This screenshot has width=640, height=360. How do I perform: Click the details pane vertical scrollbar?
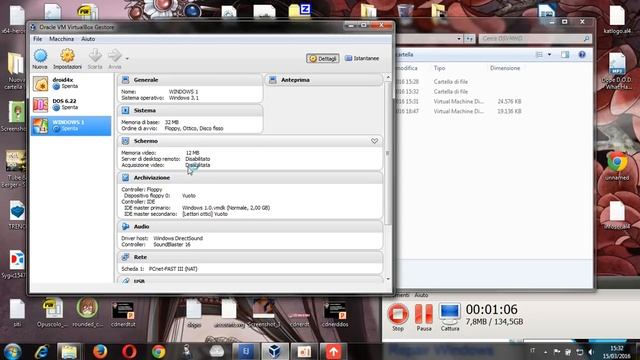pos(388,153)
